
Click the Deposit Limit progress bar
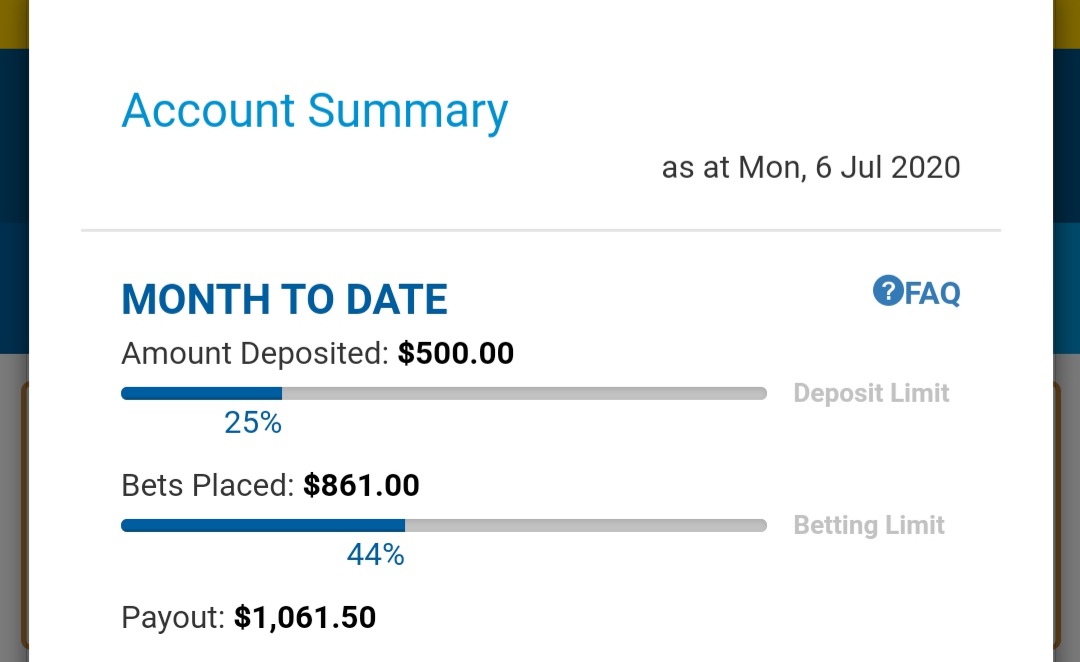click(x=444, y=393)
